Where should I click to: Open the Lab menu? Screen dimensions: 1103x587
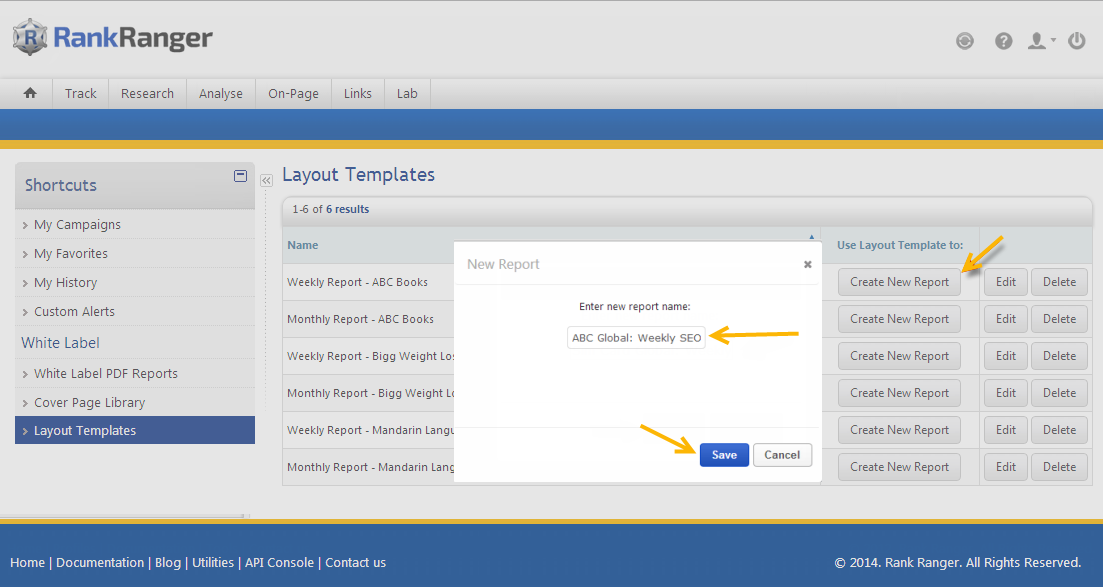click(407, 94)
